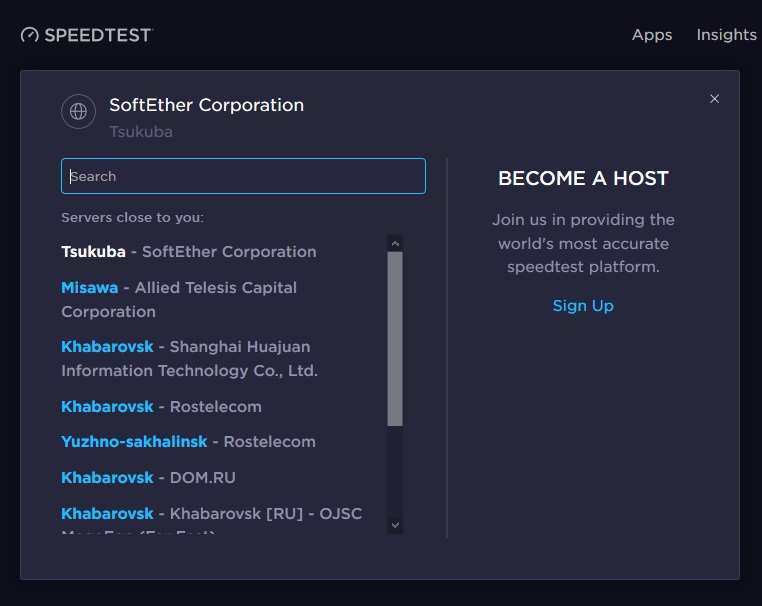Image resolution: width=762 pixels, height=606 pixels.
Task: Choose Khabarovsk Shanghai Huajuan server
Action: pyautogui.click(x=189, y=358)
